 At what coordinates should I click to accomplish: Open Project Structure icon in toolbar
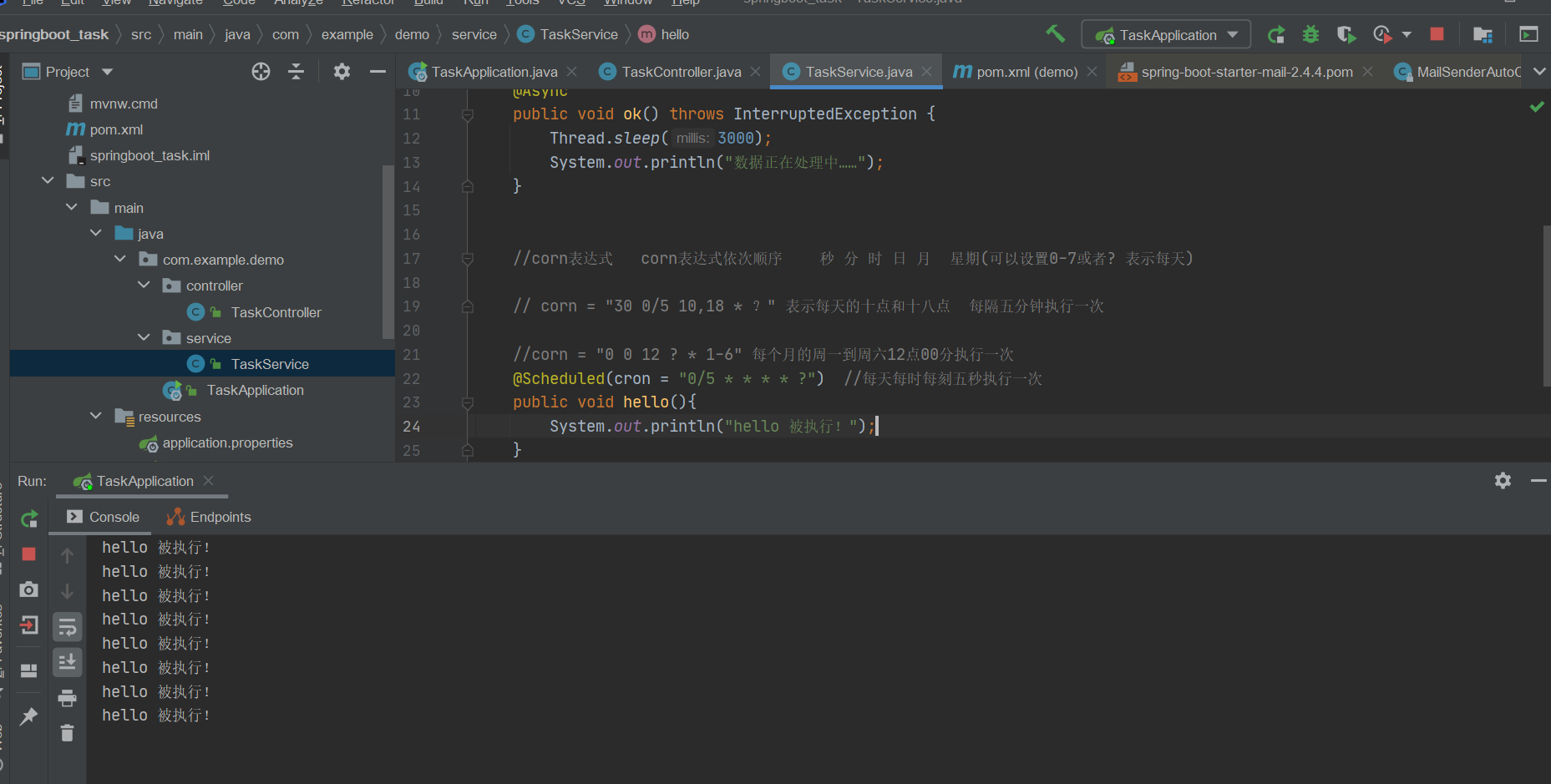[x=1483, y=34]
